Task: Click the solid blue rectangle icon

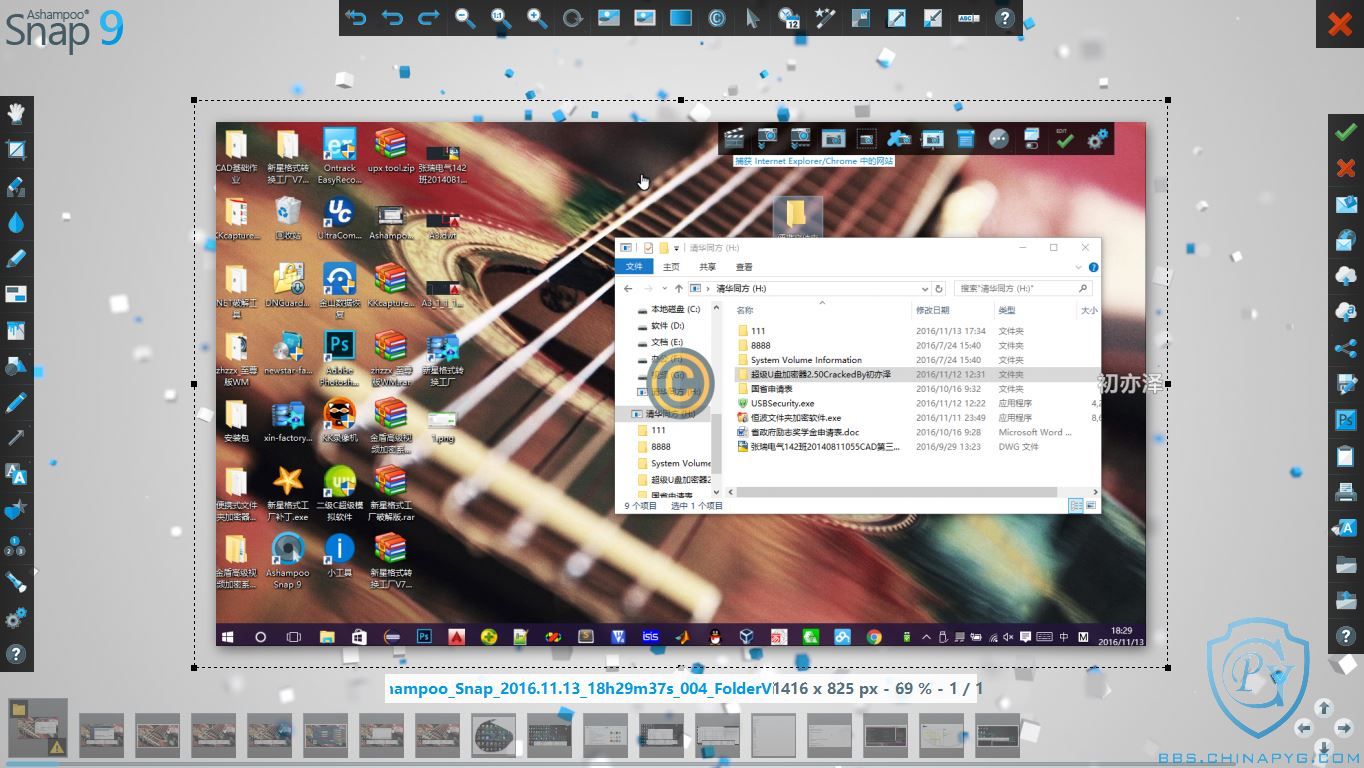Action: click(681, 17)
